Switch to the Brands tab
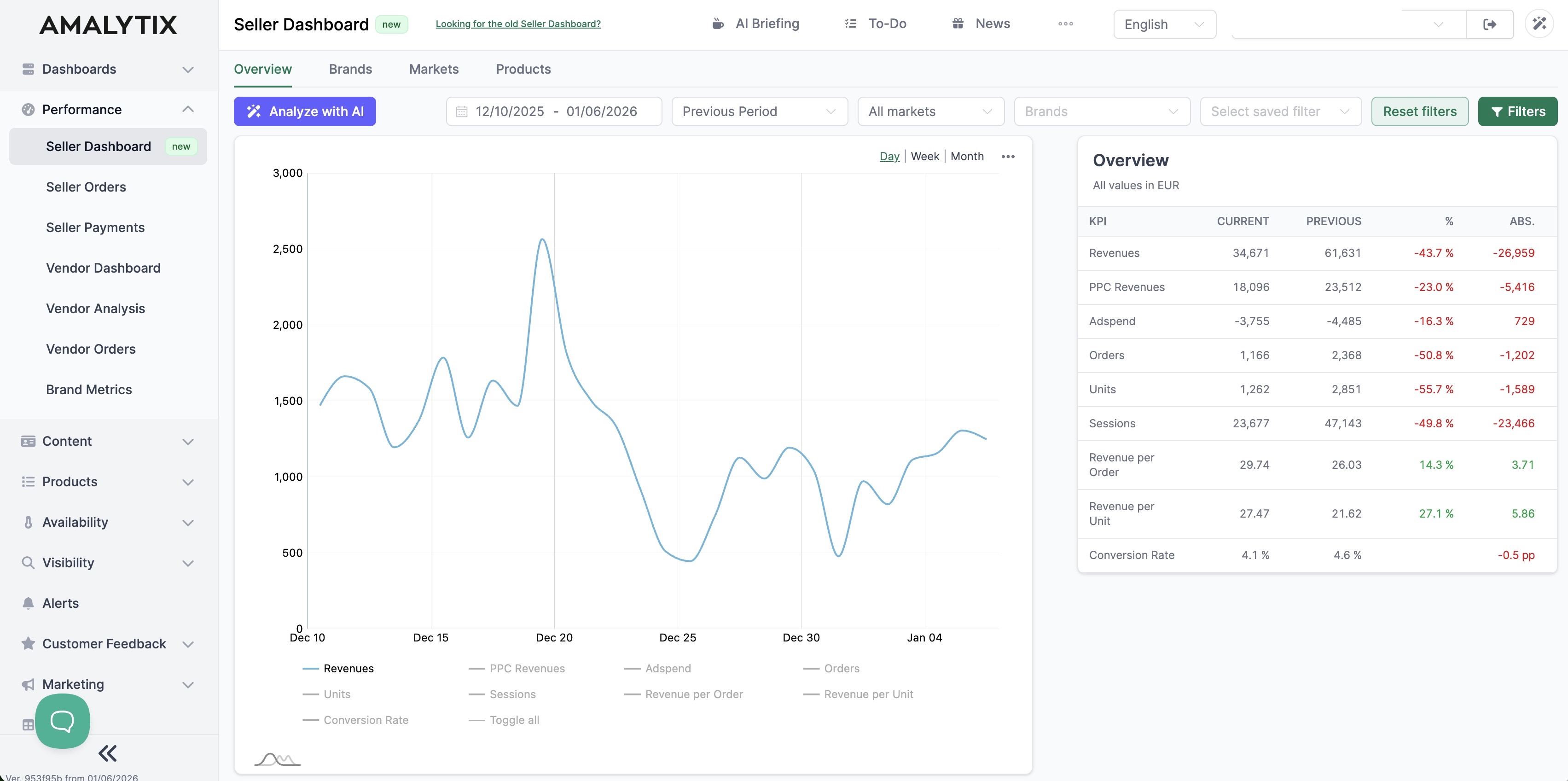Screen dimensions: 1568x781 (x=351, y=69)
